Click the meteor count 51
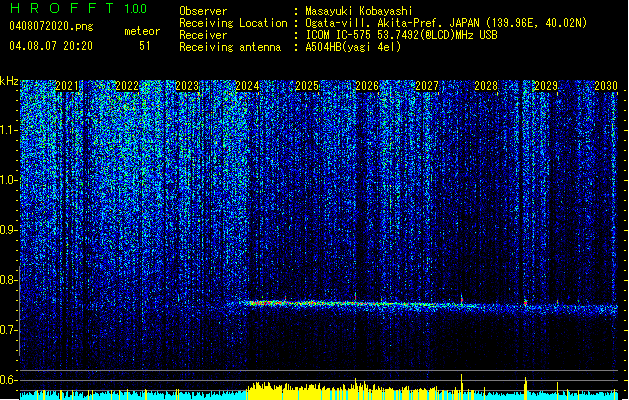This screenshot has height=400, width=629. 145,46
